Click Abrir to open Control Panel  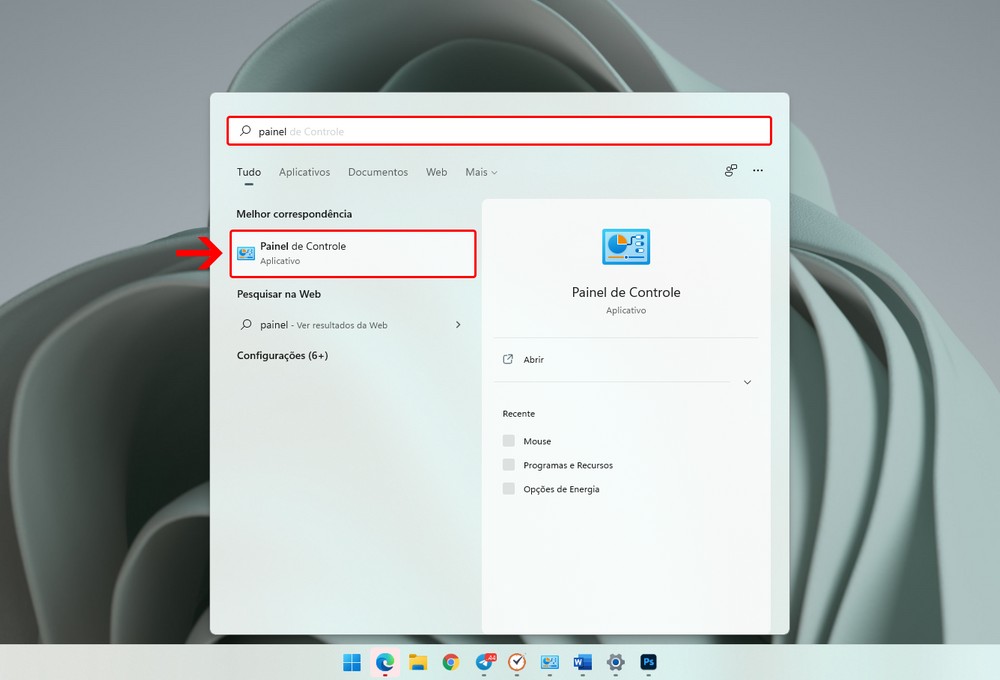click(x=533, y=360)
